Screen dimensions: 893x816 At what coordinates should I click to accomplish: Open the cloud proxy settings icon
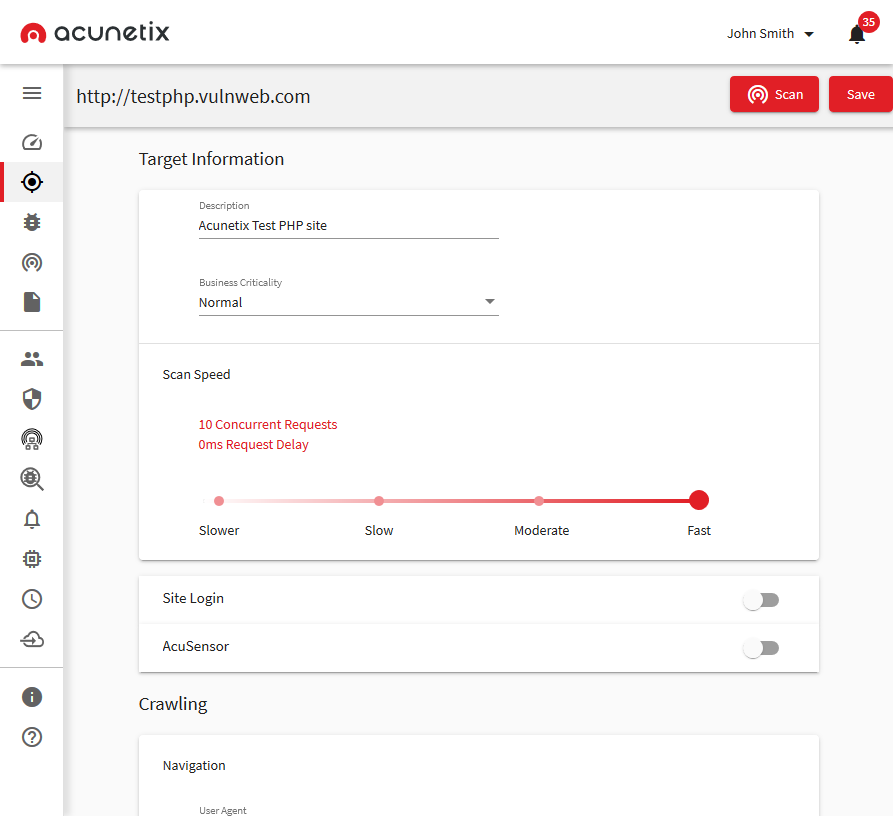[32, 639]
